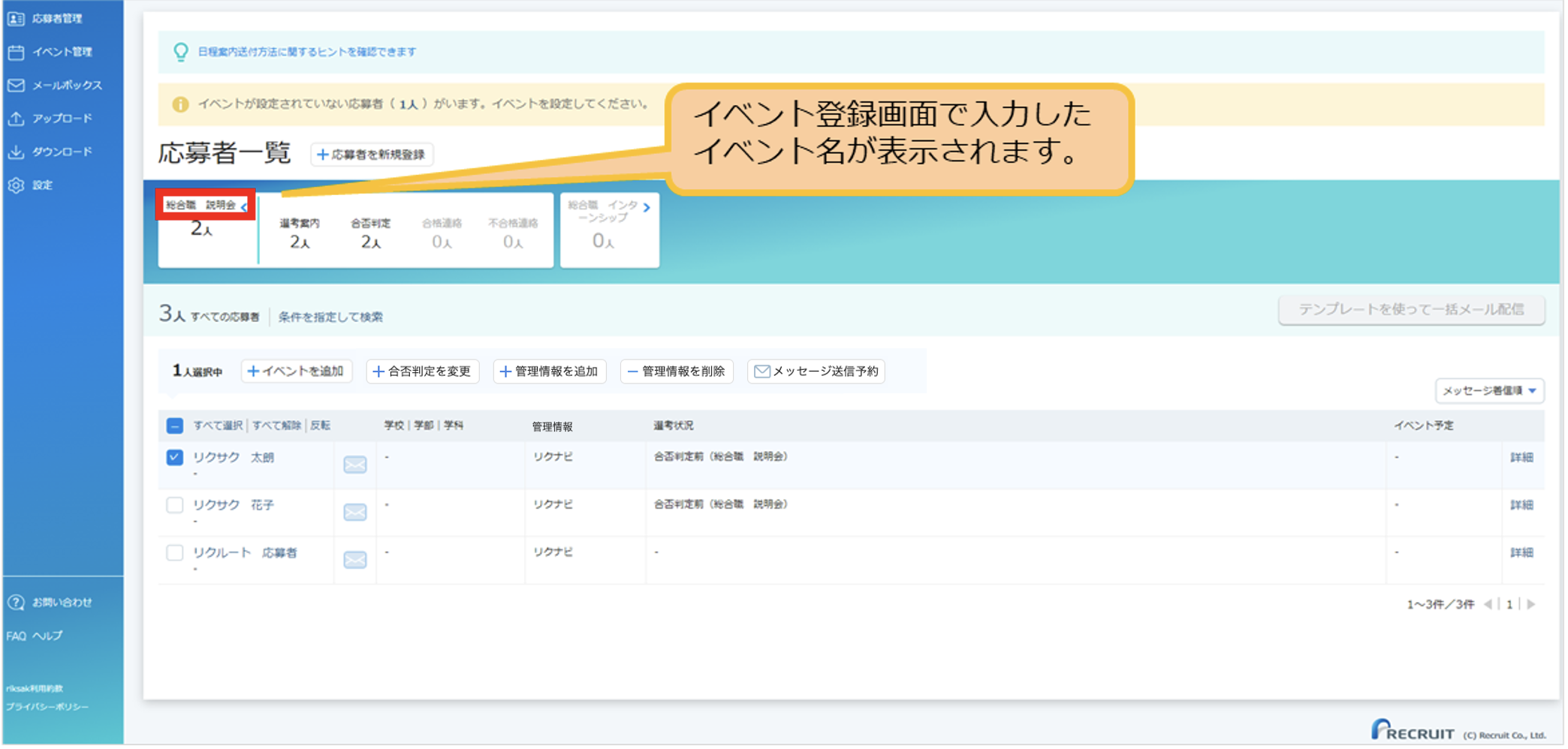Check the リクルート 応募者 checkbox
Viewport: 1568px width, 749px height.
coord(175,553)
